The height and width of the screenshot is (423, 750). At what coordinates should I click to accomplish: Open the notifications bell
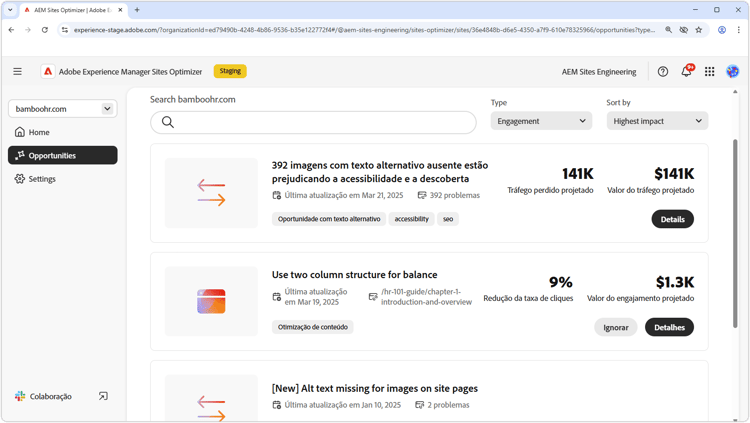tap(686, 71)
